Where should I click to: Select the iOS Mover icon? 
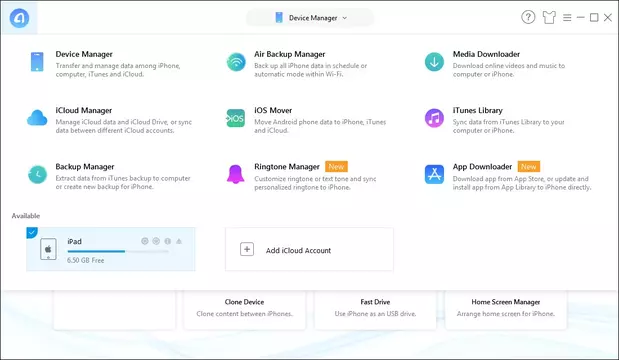click(236, 118)
